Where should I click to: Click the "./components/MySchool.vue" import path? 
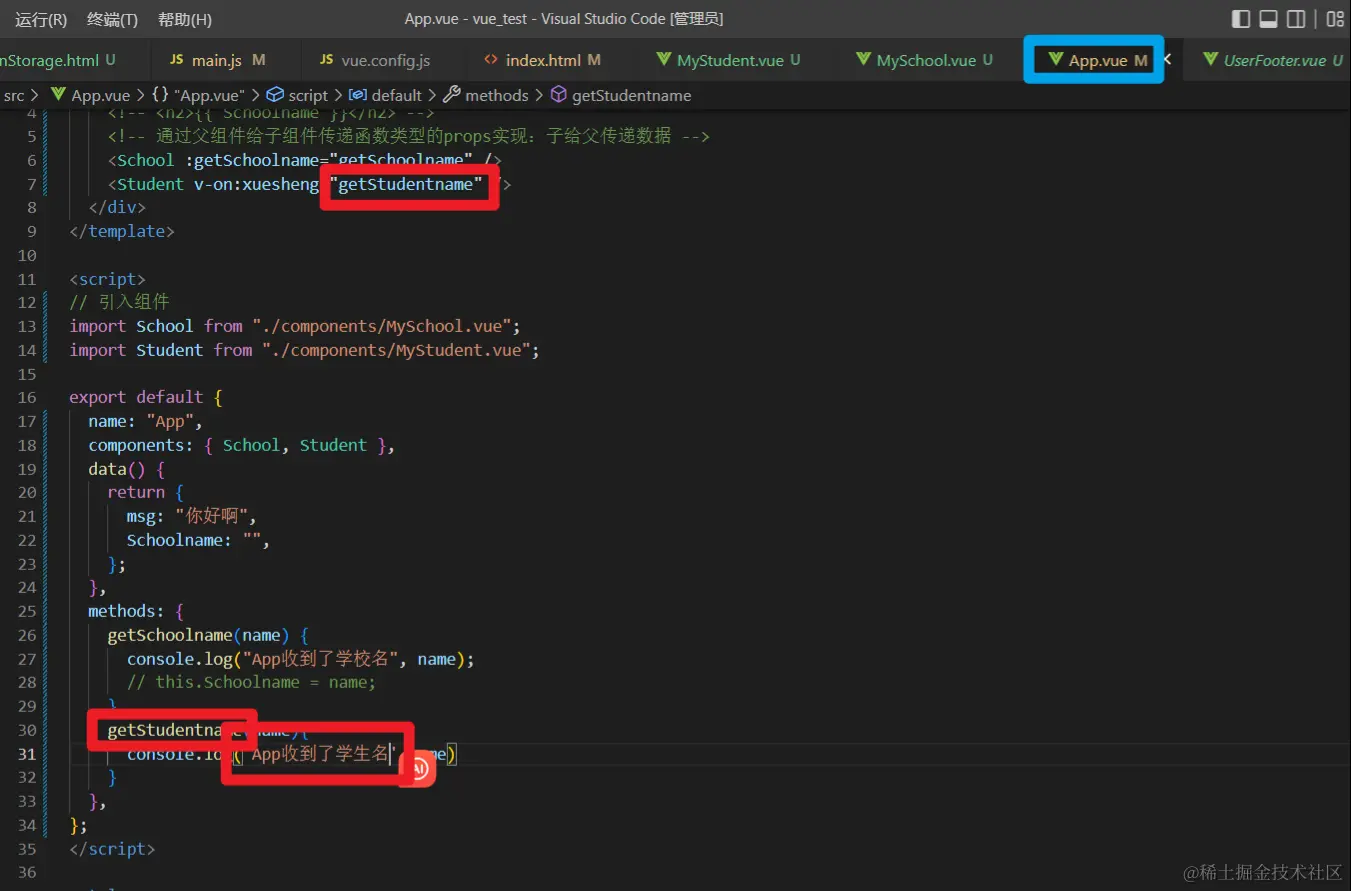[x=384, y=326]
